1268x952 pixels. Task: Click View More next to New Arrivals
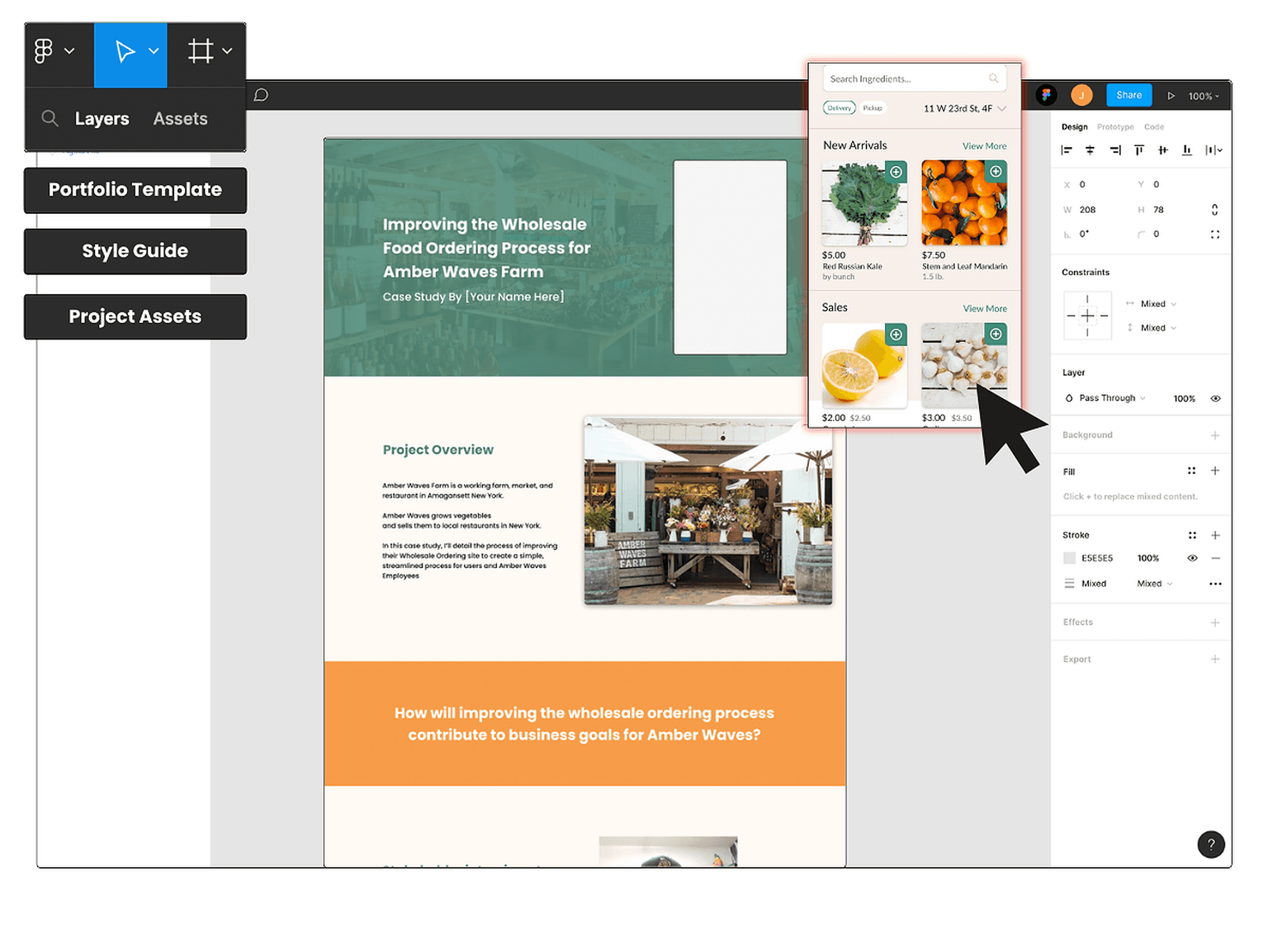[984, 146]
